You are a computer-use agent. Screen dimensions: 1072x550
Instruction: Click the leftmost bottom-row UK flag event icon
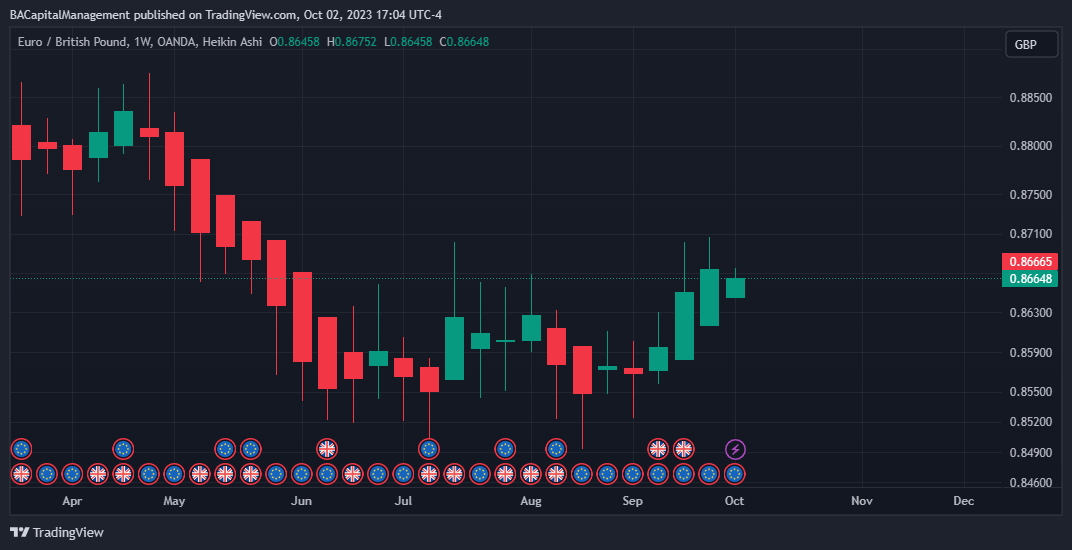[x=21, y=473]
